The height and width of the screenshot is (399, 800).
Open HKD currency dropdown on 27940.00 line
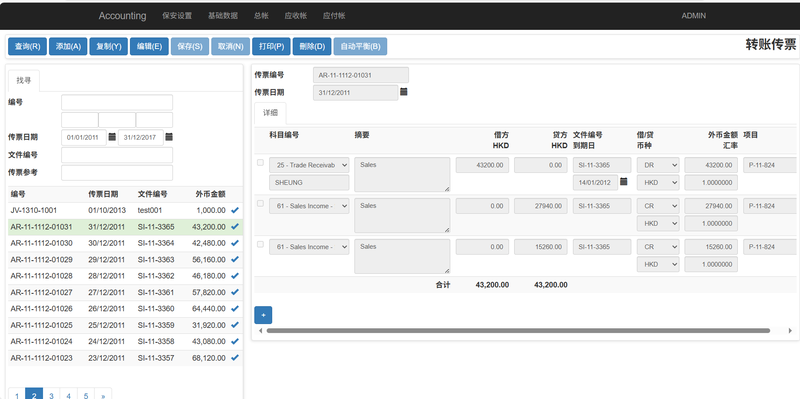[x=658, y=223]
